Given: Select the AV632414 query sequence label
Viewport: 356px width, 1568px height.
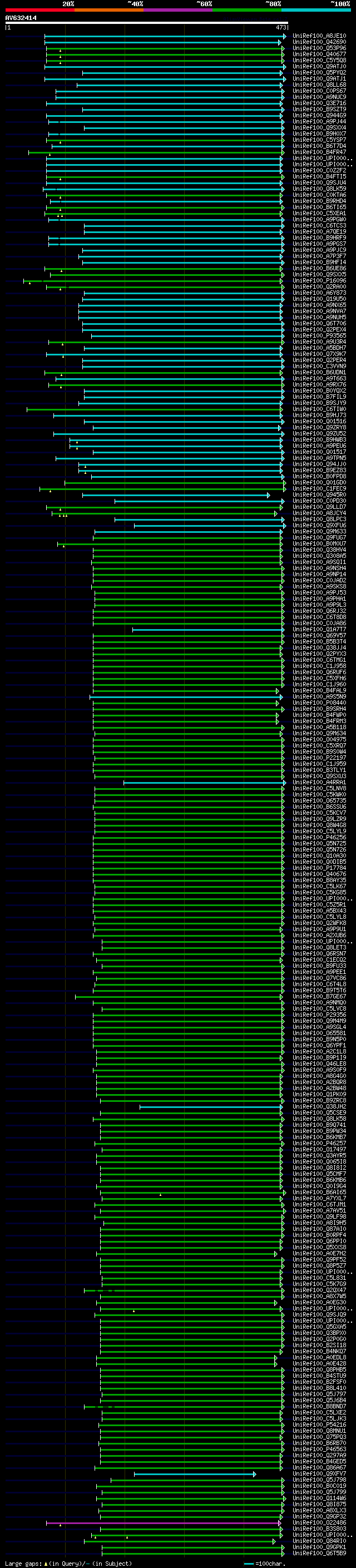Looking at the screenshot, I should pos(21,18).
